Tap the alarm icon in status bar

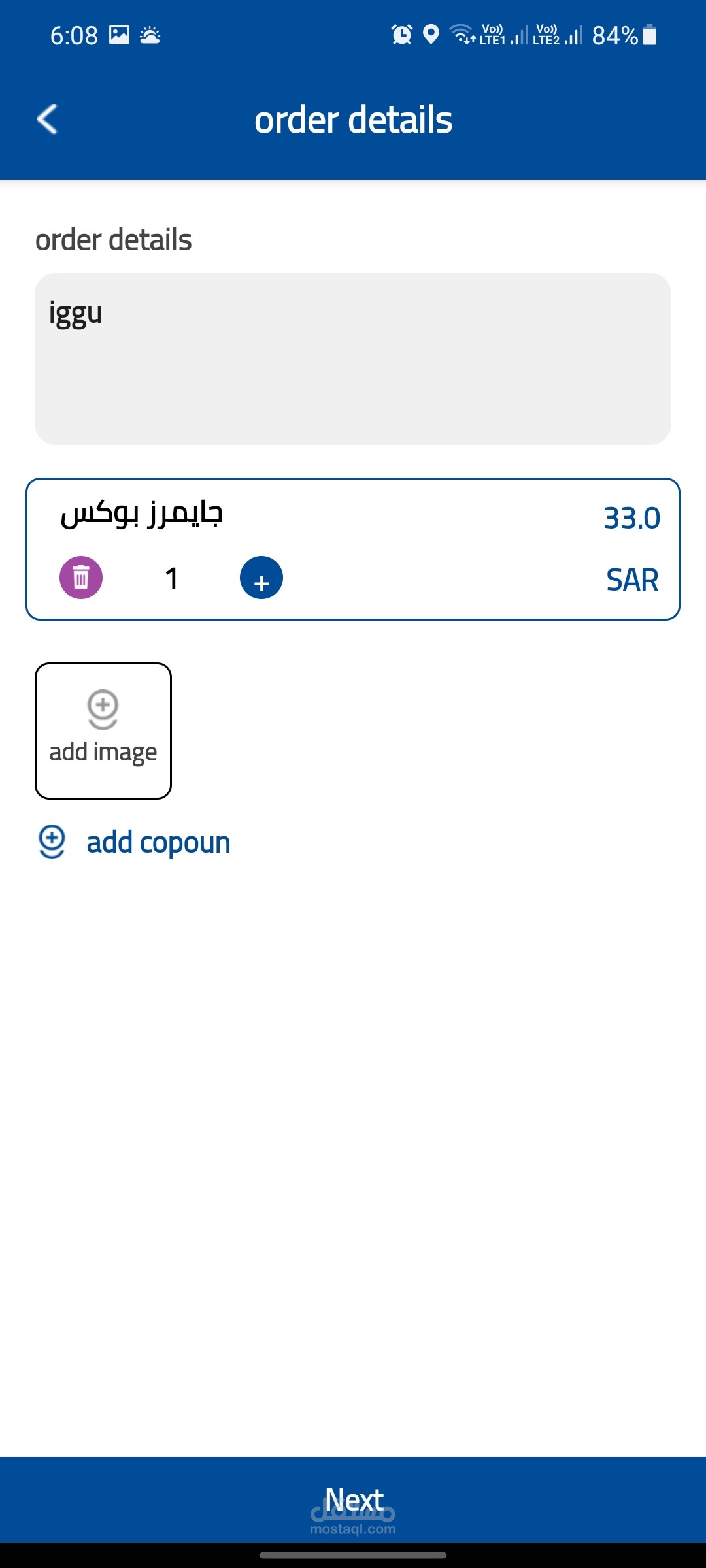coord(401,35)
